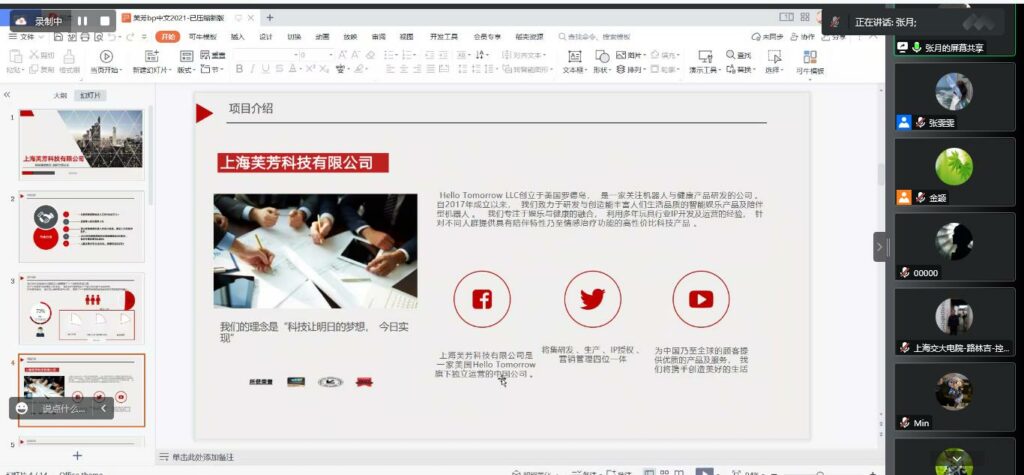Screen dimensions: 1024x475
Task: Toggle Bold formatting
Action: pyautogui.click(x=240, y=69)
